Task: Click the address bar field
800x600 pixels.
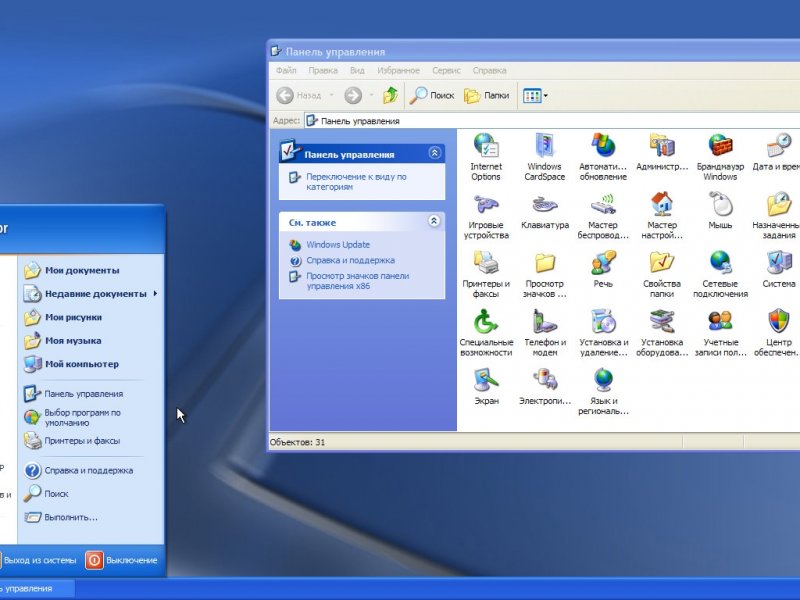Action: pyautogui.click(x=552, y=121)
